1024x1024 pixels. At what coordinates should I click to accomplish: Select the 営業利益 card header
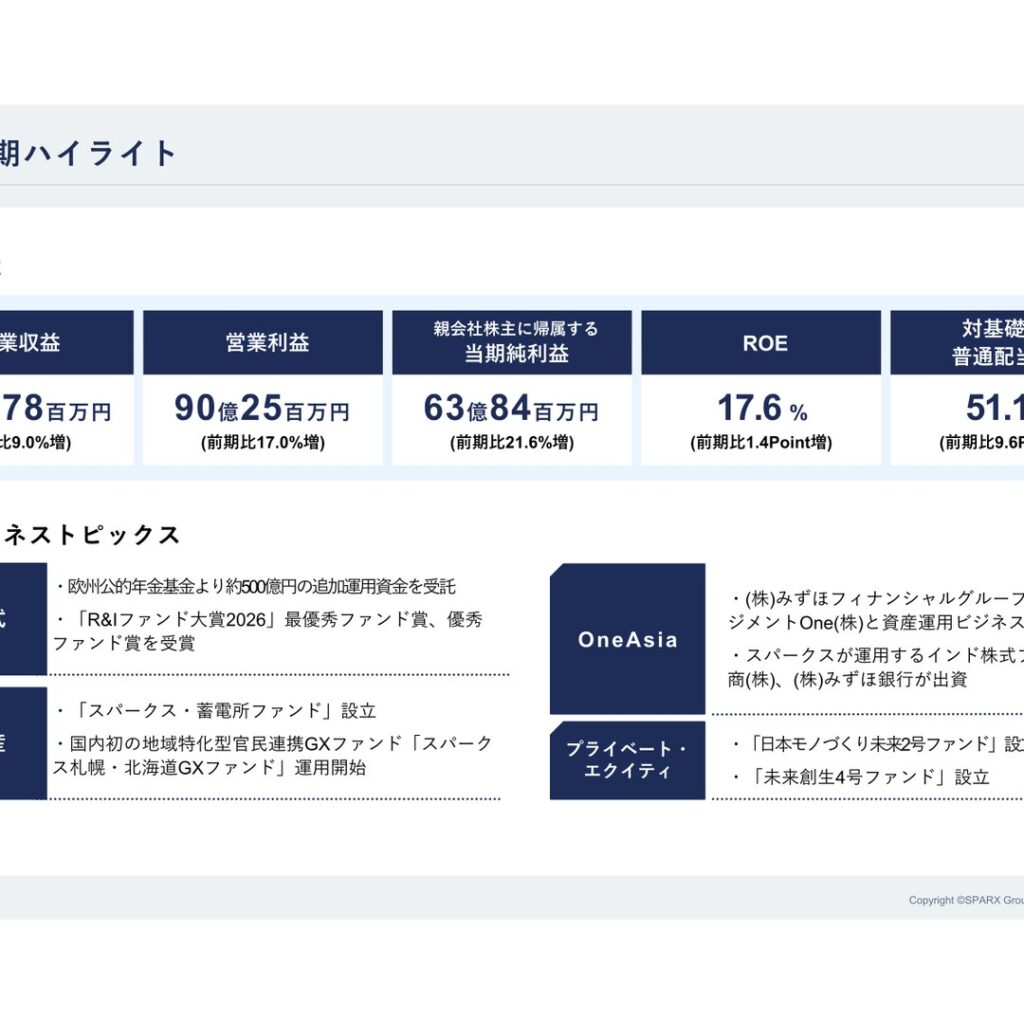click(263, 342)
